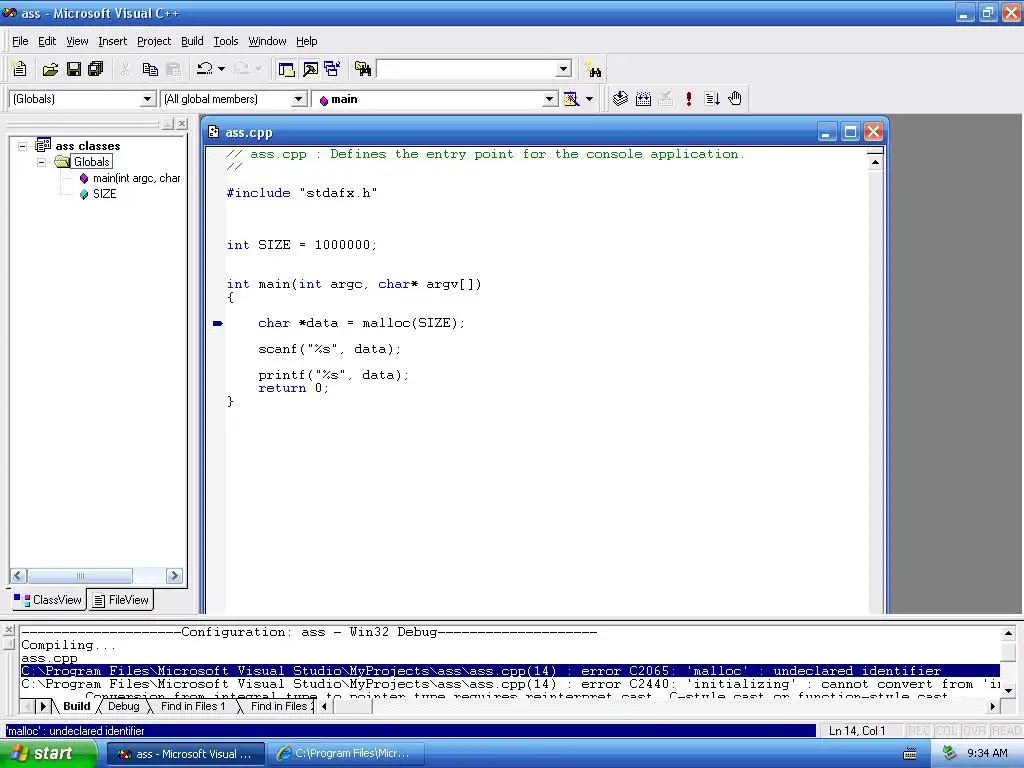Open the View menu
The height and width of the screenshot is (768, 1024).
coord(77,41)
